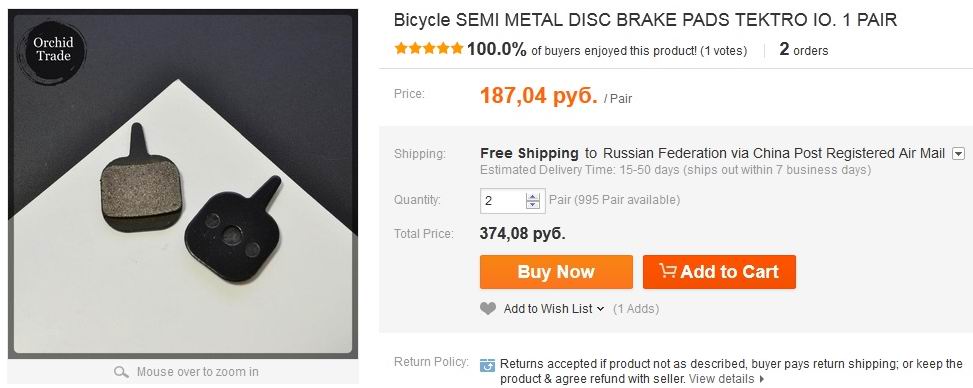Click inside the Quantity input field
This screenshot has width=973, height=388.
503,201
